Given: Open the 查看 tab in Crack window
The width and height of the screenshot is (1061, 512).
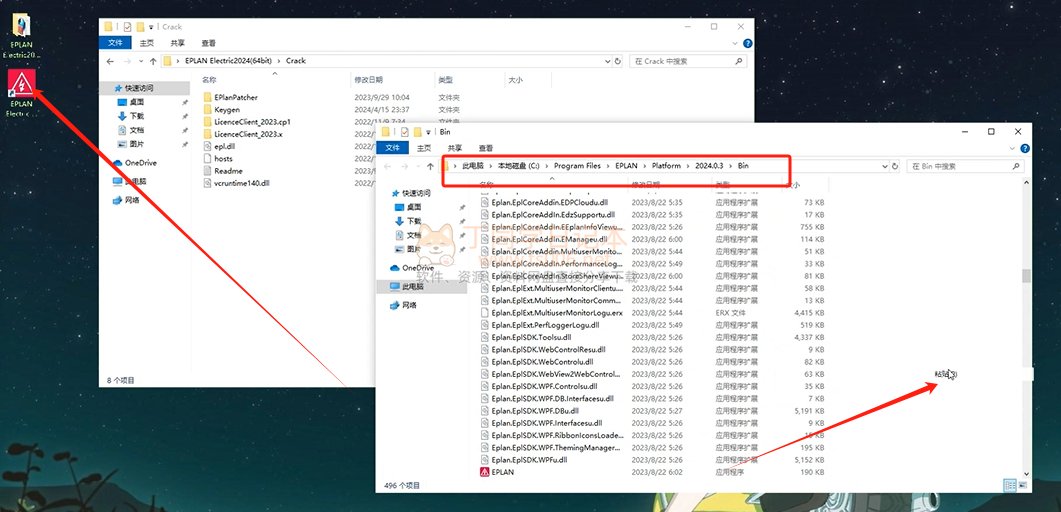Looking at the screenshot, I should (x=208, y=43).
